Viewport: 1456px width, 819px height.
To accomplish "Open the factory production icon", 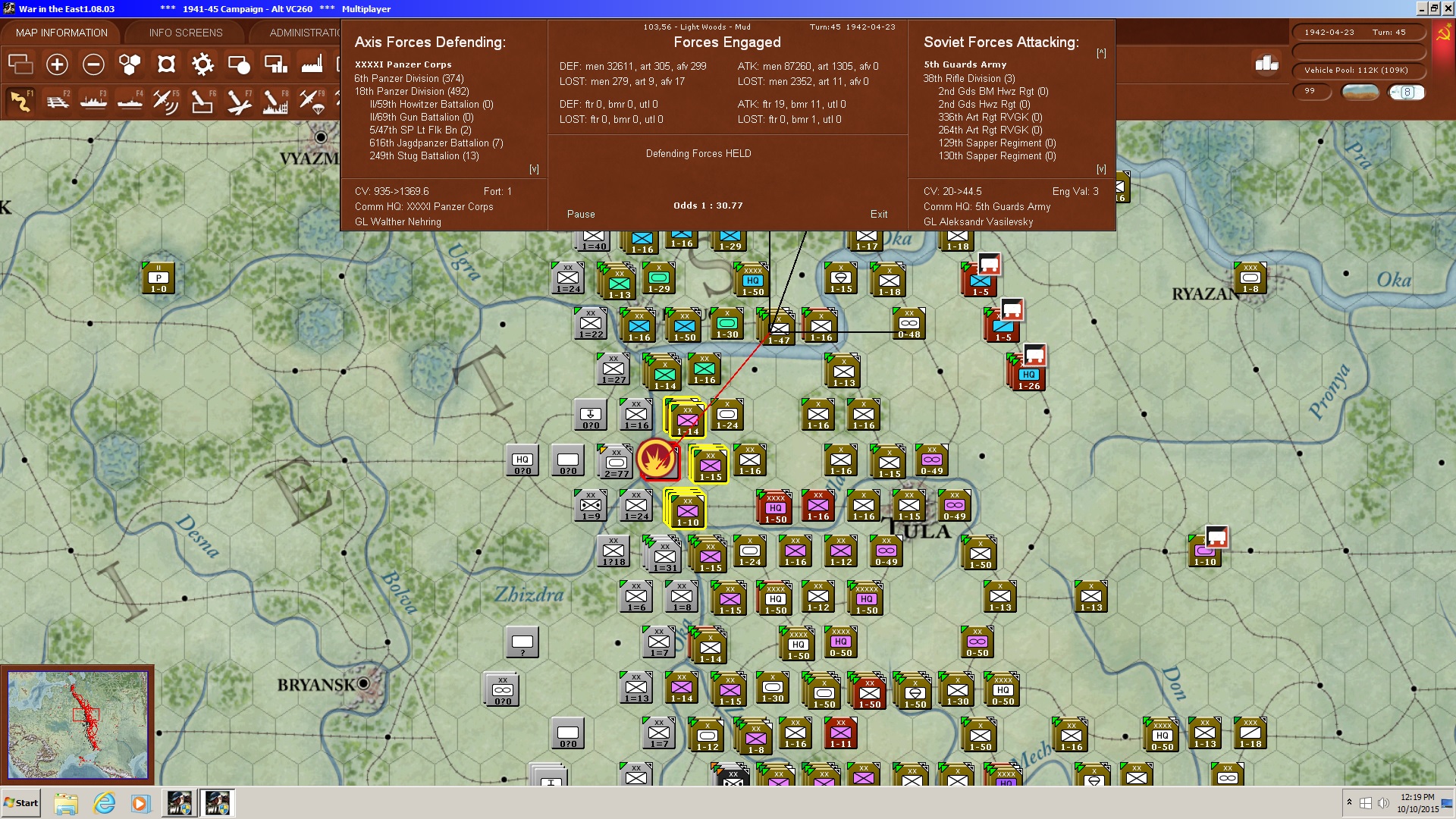I will 312,64.
